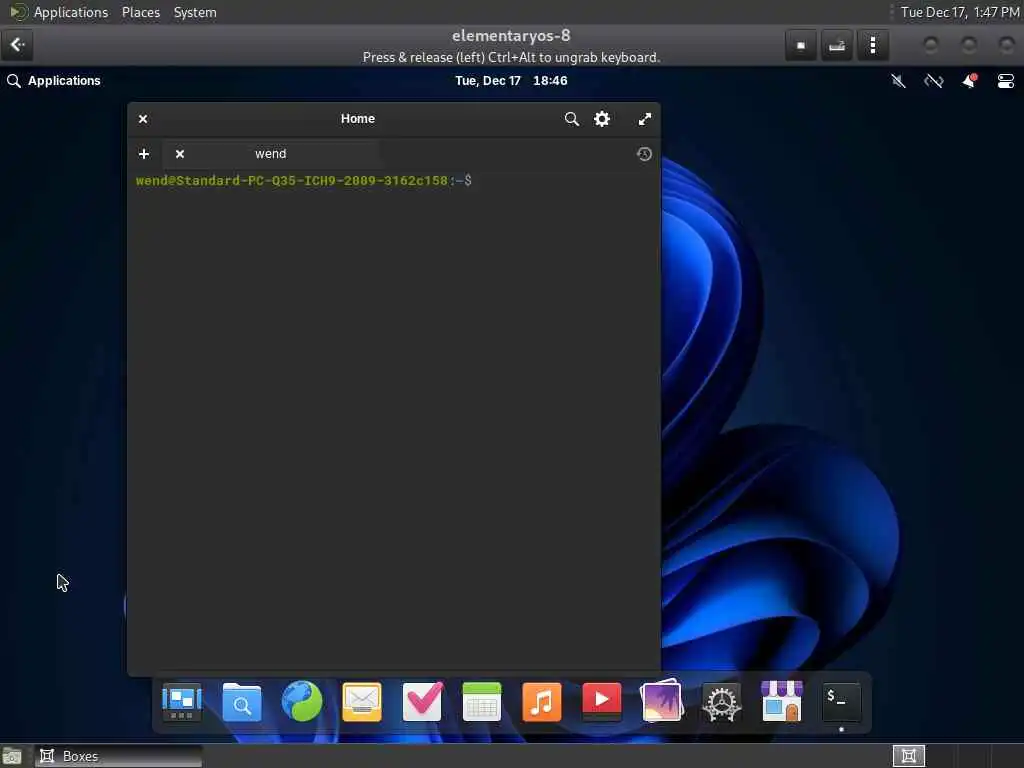
Task: Launch AppCenter from the dock
Action: point(782,702)
